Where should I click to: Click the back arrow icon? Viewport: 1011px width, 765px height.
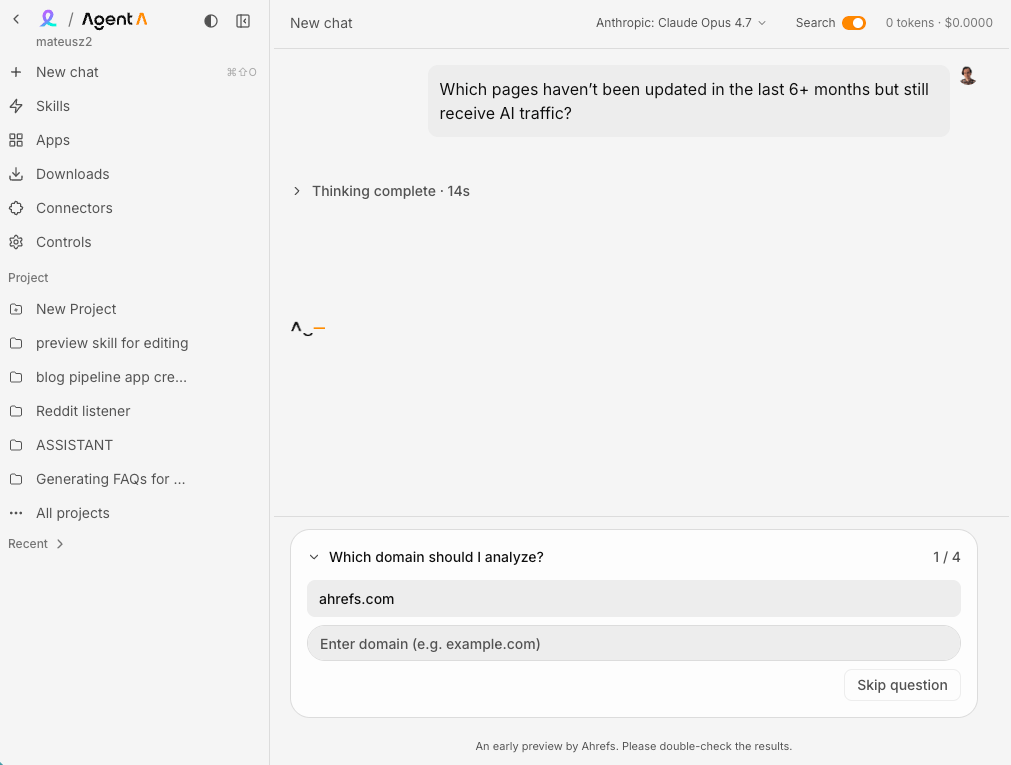tap(16, 19)
